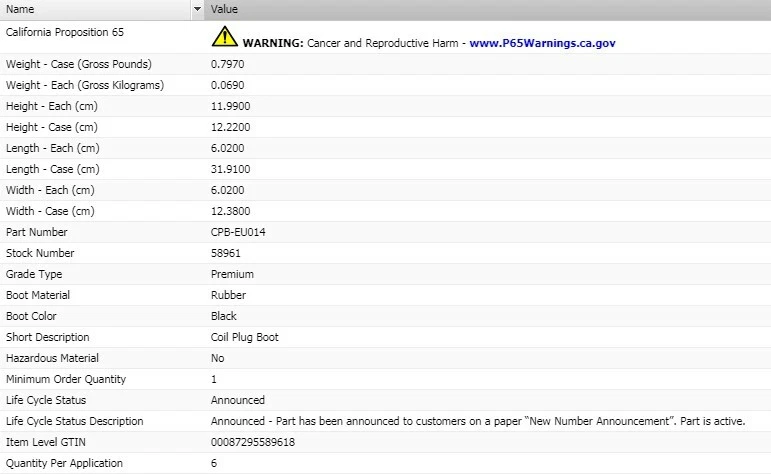Select the Length - Case (cm) label
Viewport: 771px width, 474px height.
(53, 170)
